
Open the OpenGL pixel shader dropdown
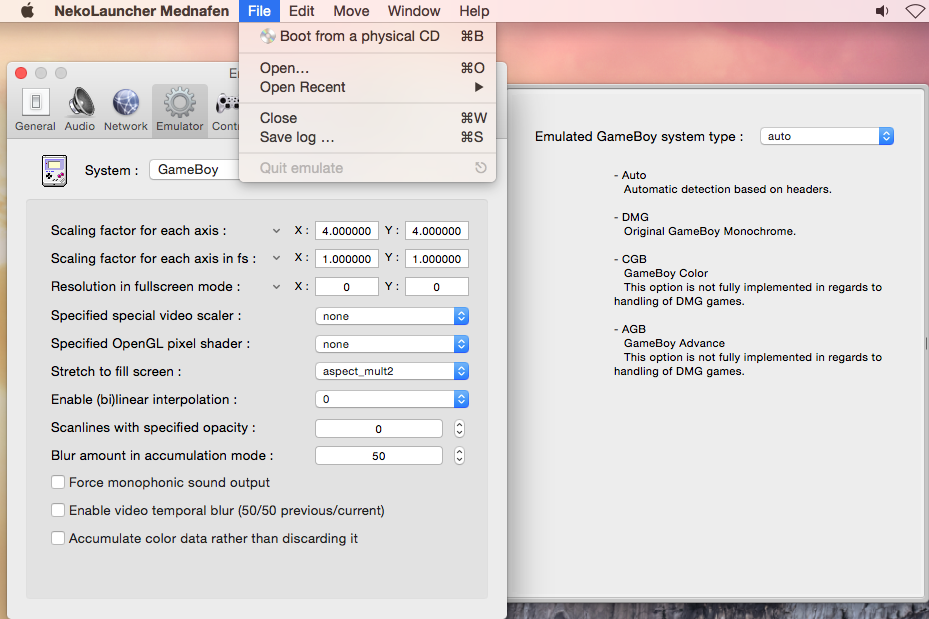coord(392,344)
